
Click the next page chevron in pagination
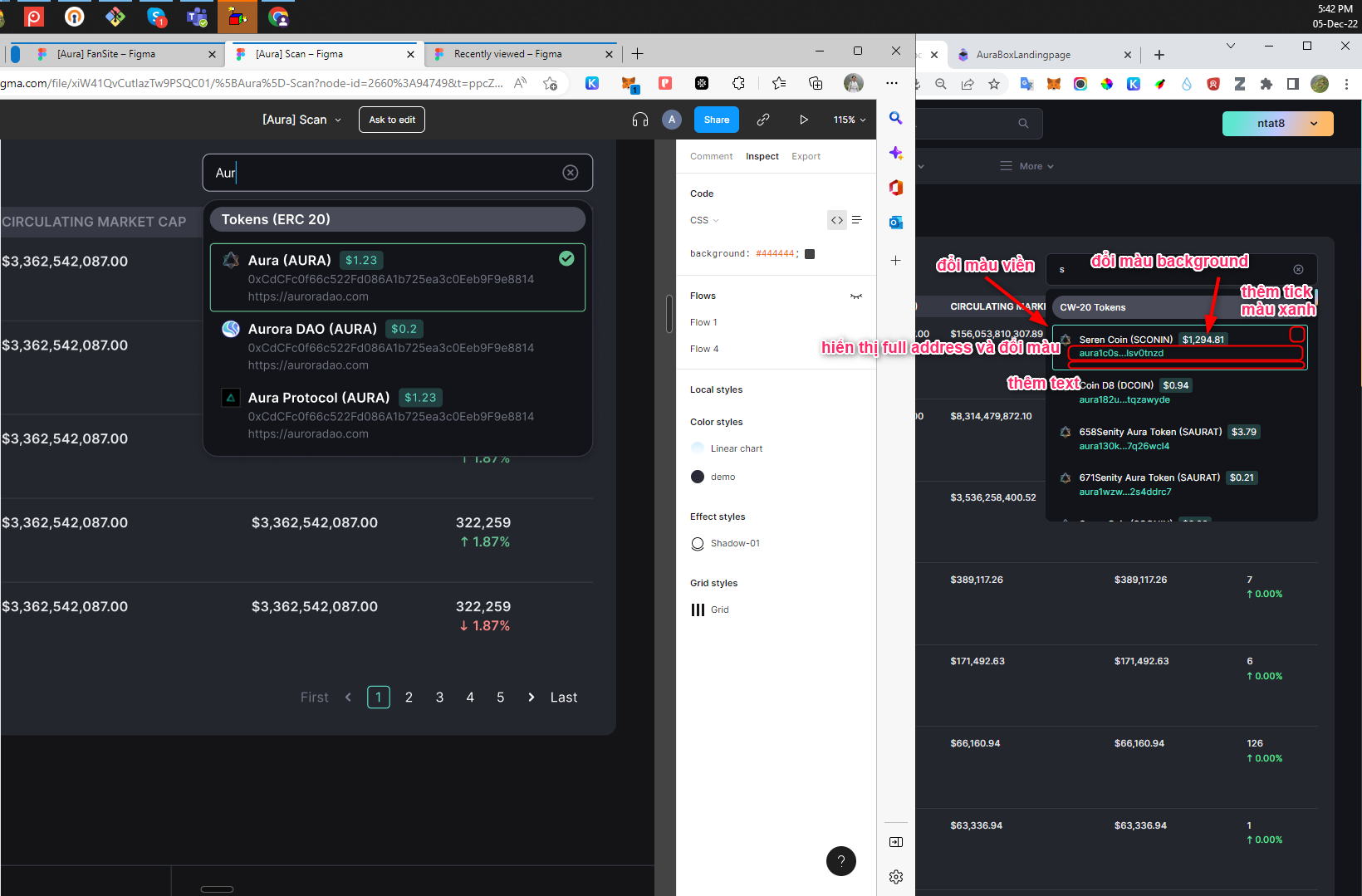tap(532, 698)
